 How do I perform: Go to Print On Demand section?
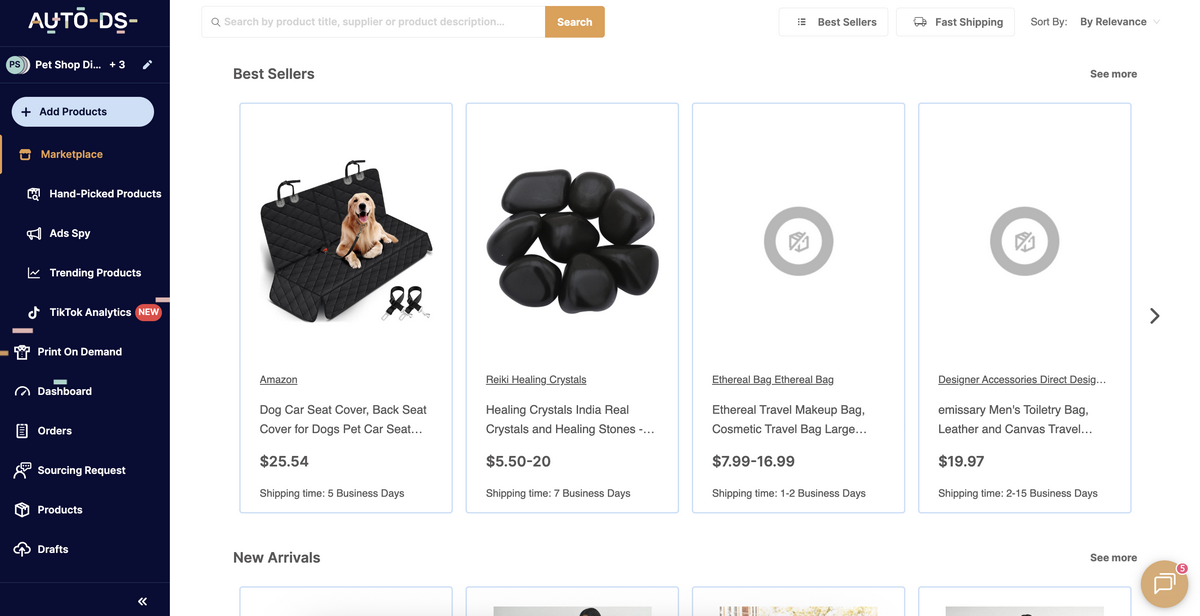coord(79,352)
